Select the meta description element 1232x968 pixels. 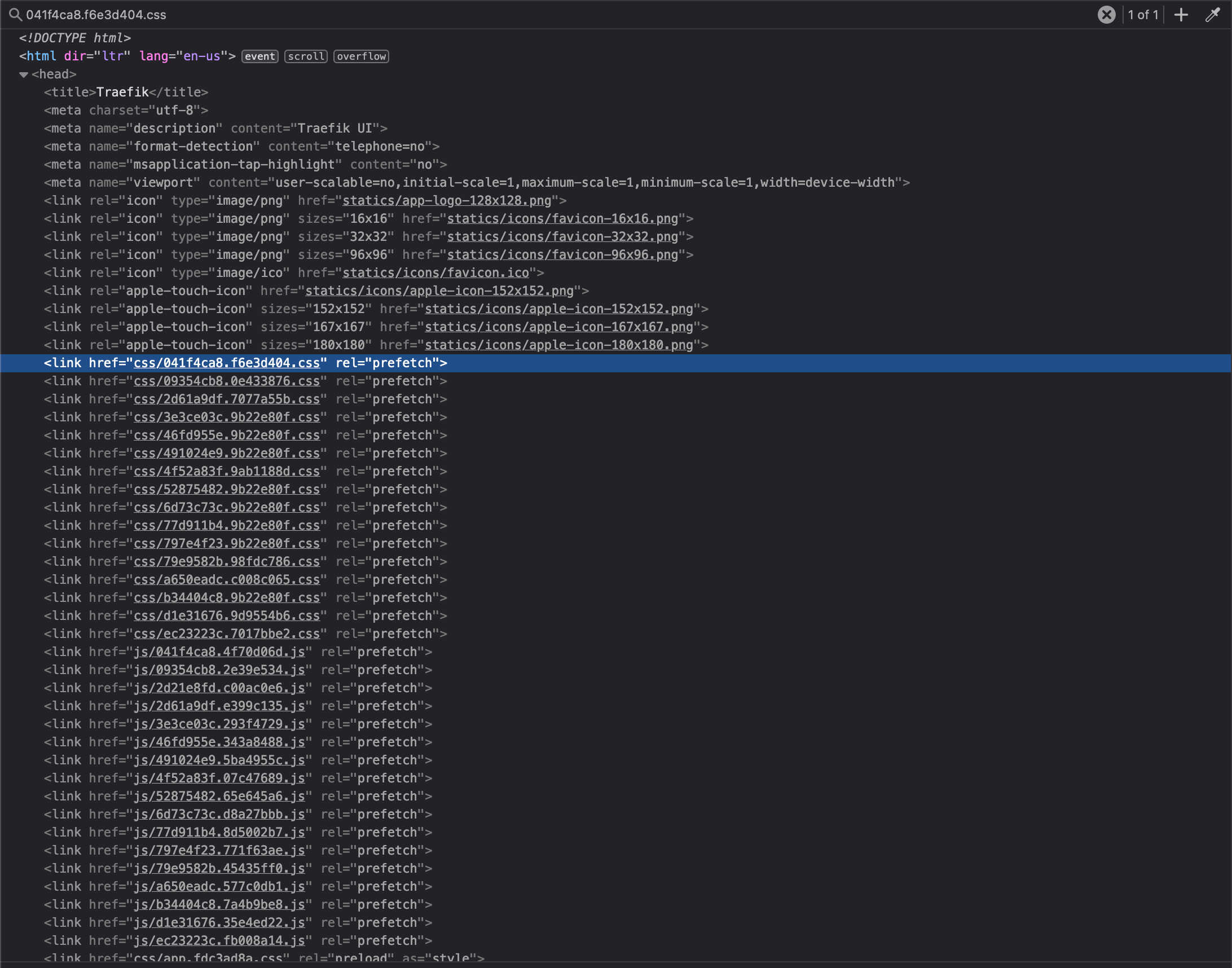click(170, 128)
